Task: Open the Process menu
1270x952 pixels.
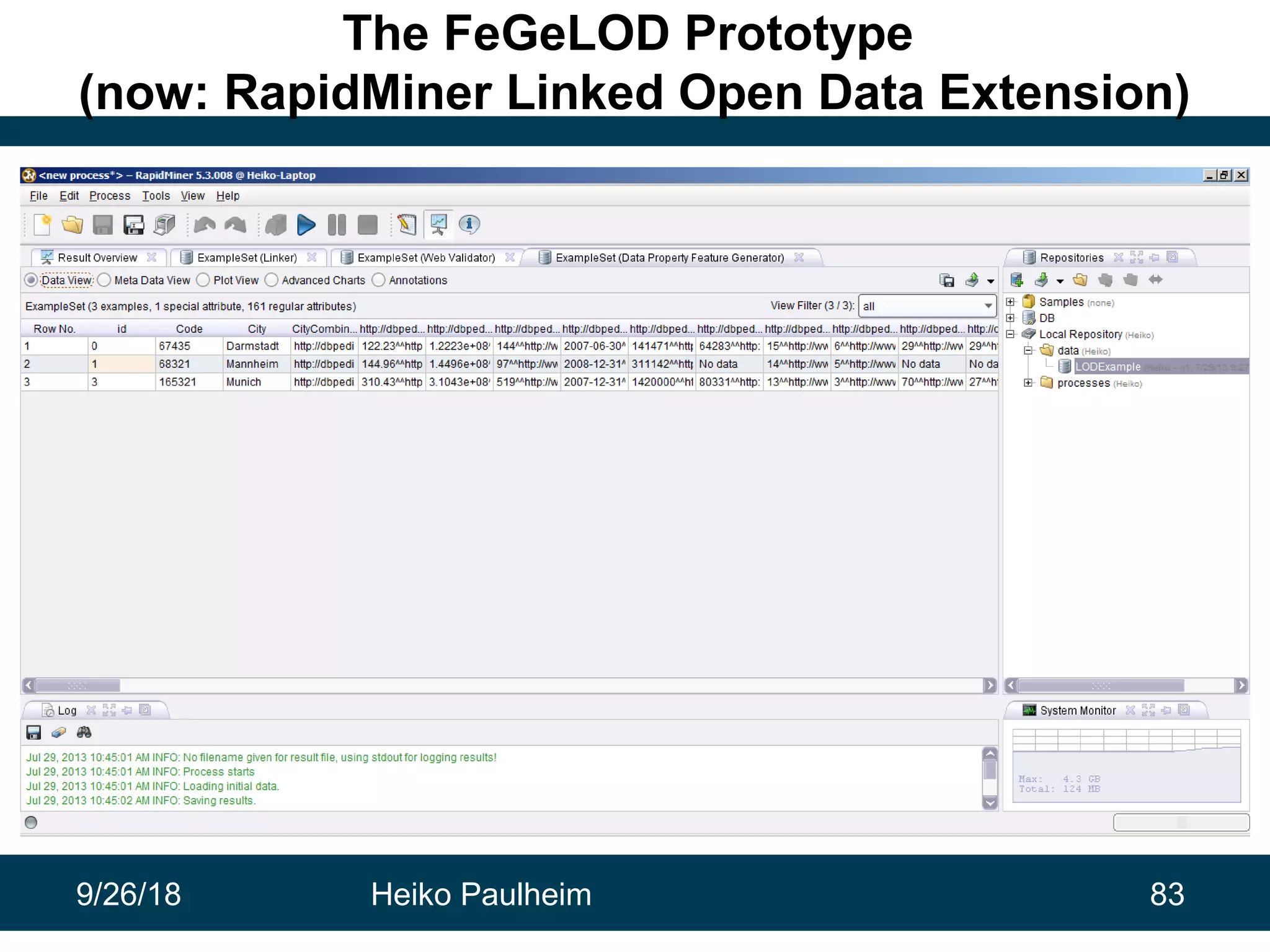Action: [x=110, y=196]
